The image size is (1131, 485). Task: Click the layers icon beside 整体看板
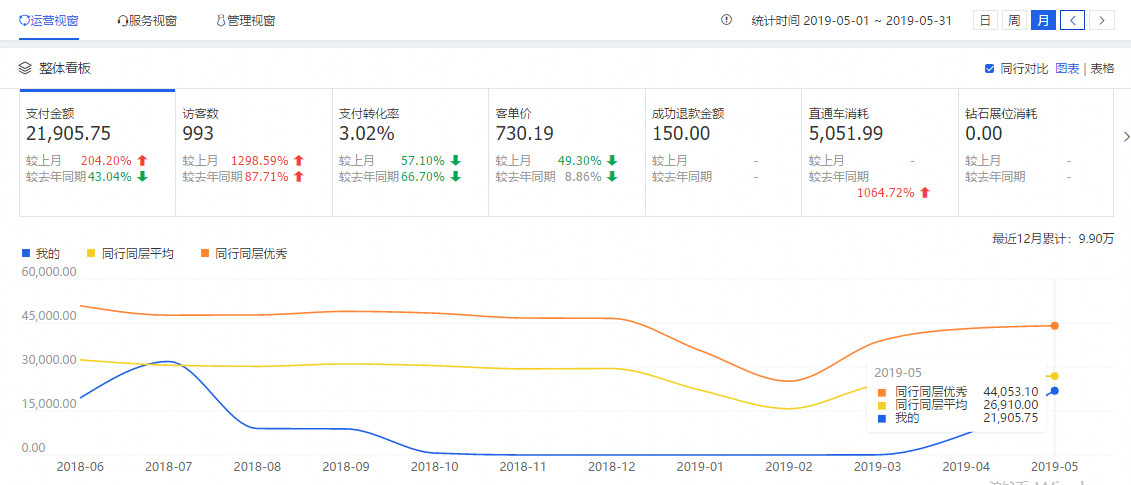coord(26,68)
